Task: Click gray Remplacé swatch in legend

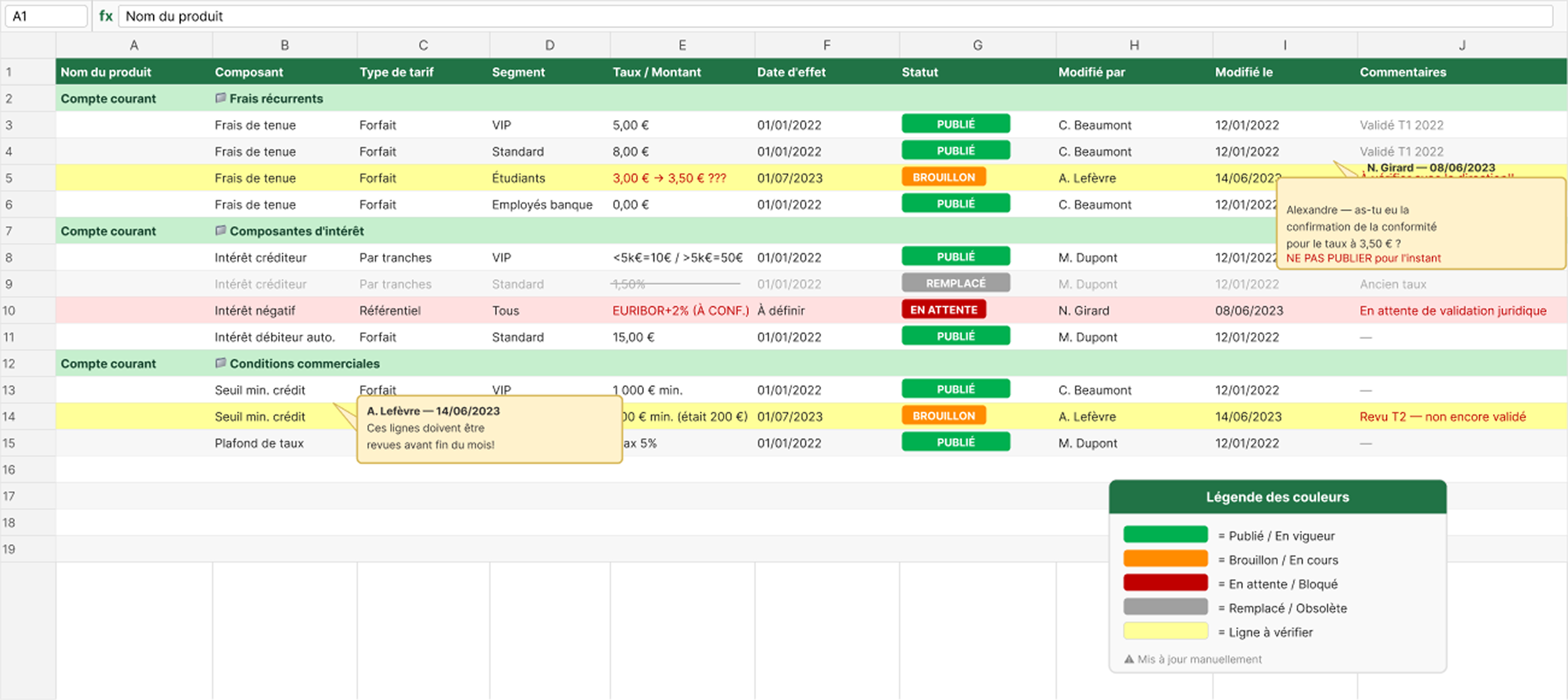Action: click(1165, 607)
